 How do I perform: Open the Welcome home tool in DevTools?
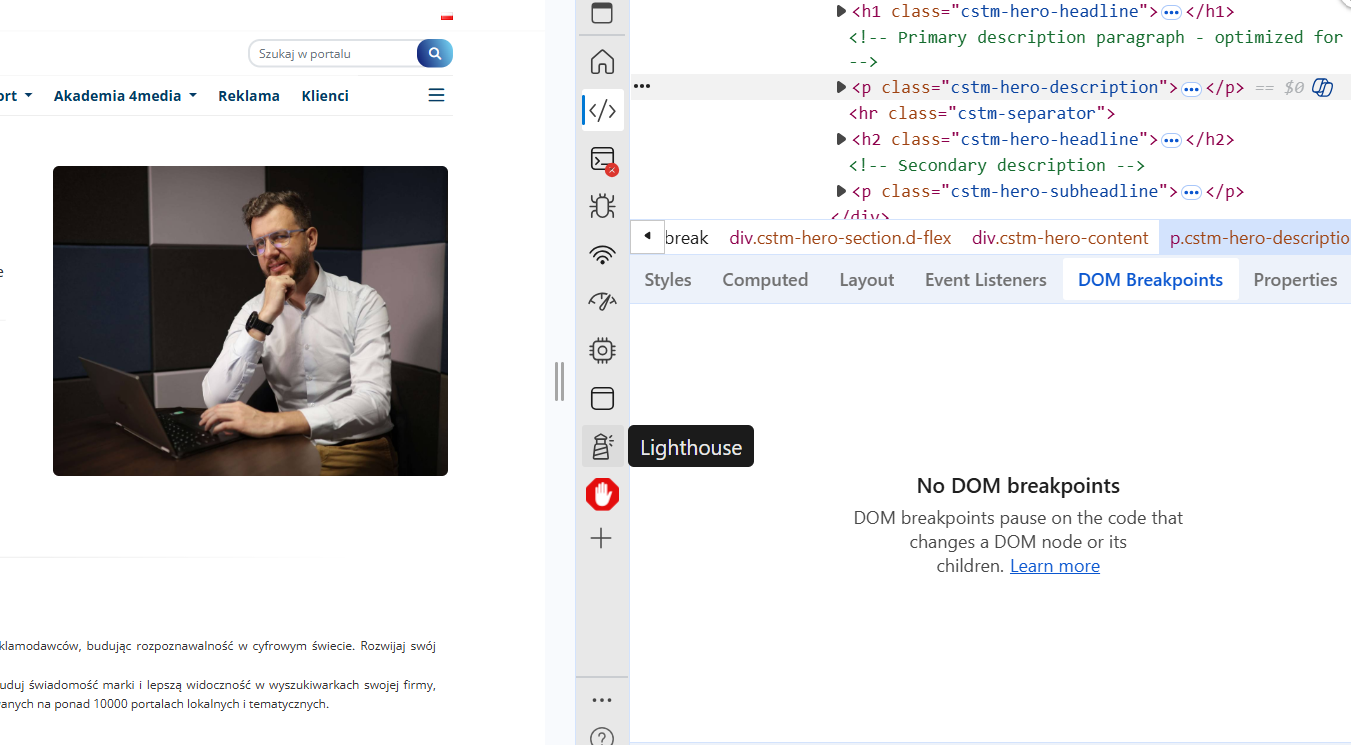tap(602, 62)
